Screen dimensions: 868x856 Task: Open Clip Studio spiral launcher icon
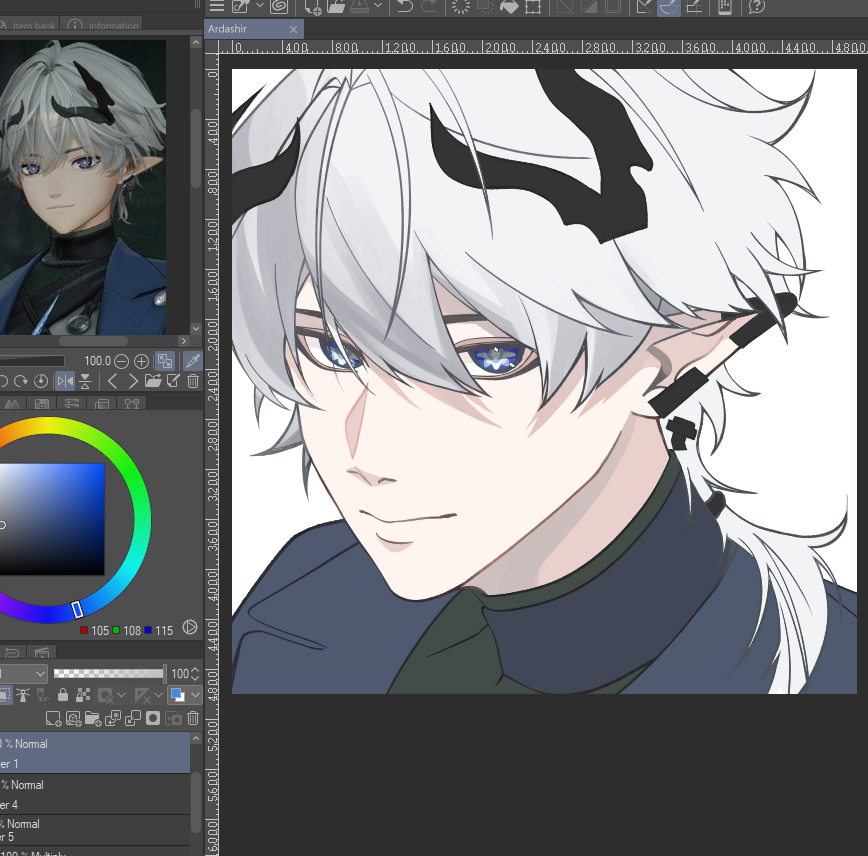[279, 6]
